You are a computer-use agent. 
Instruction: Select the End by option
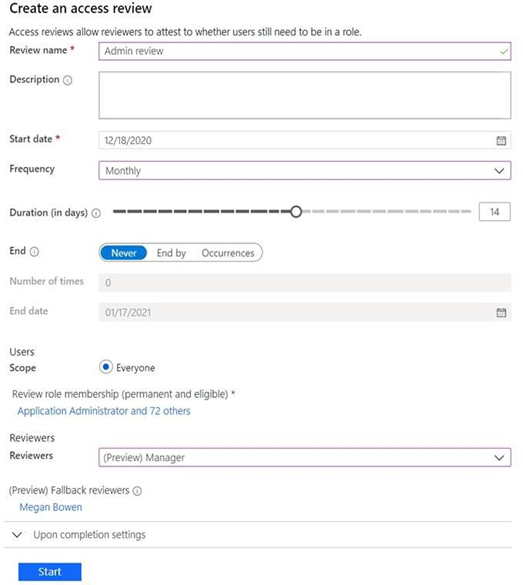pos(171,253)
